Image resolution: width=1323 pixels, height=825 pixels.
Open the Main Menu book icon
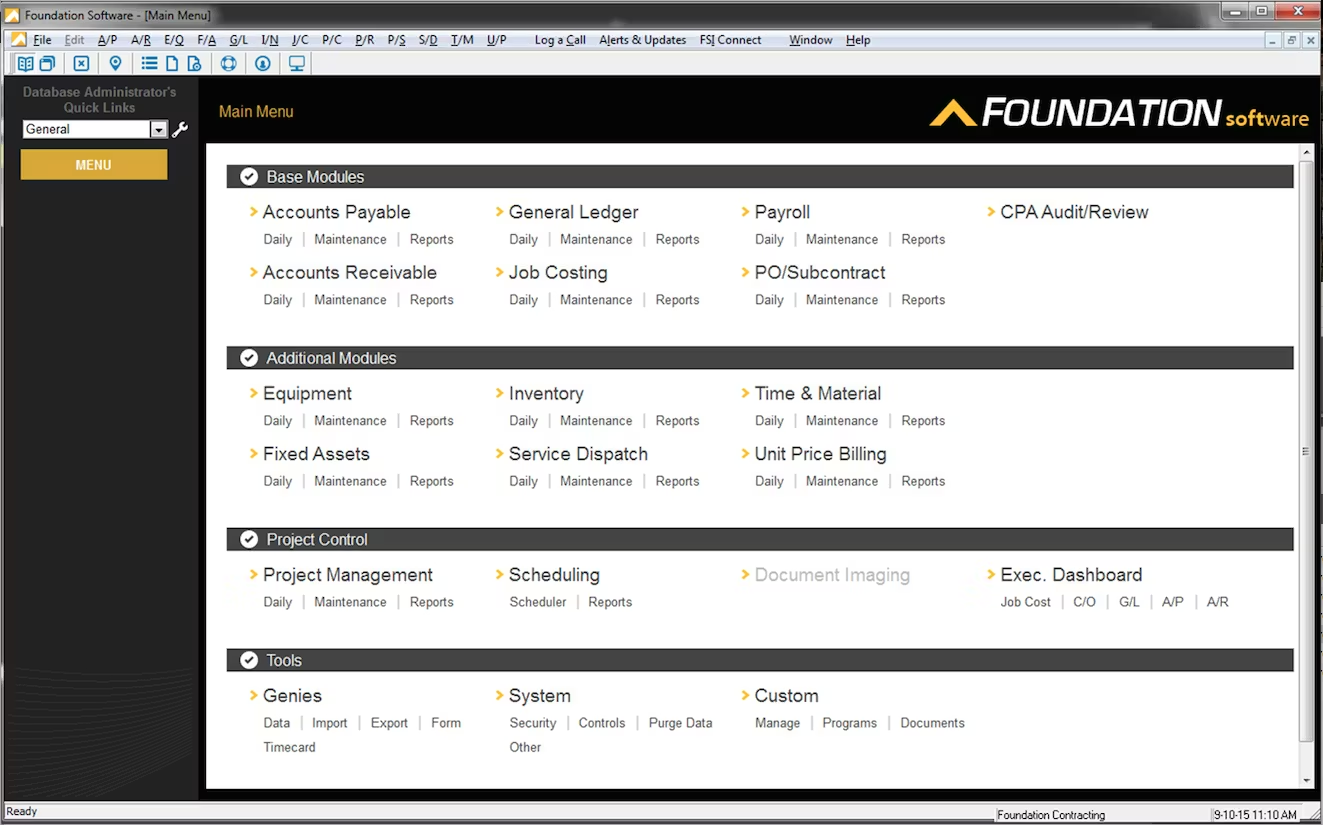[x=25, y=63]
